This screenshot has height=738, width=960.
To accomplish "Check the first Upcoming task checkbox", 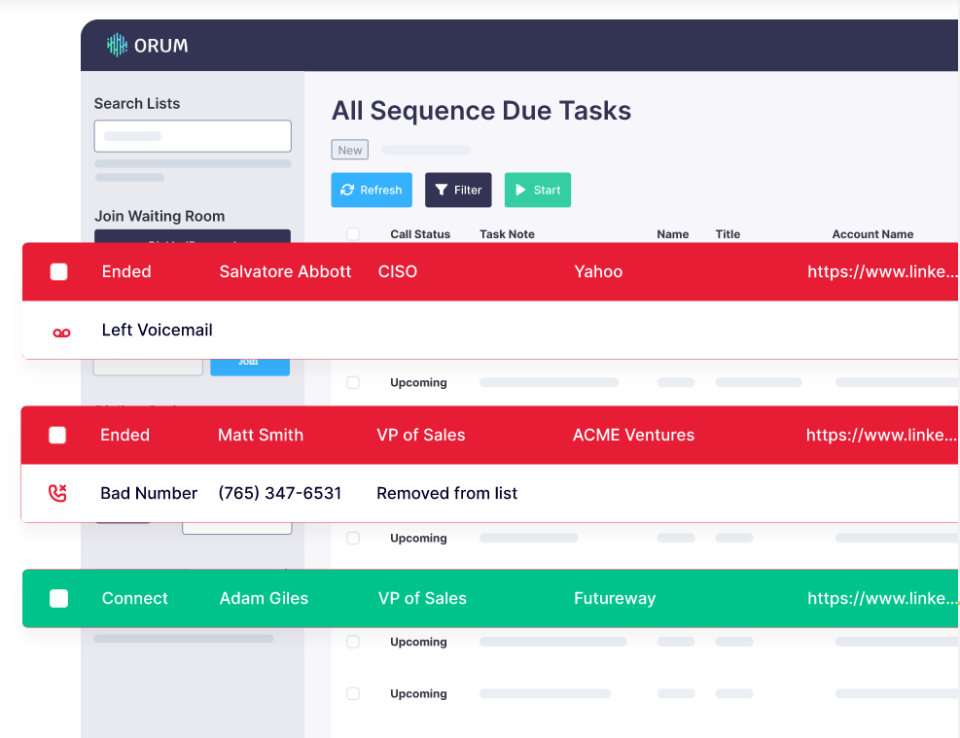I will (353, 382).
